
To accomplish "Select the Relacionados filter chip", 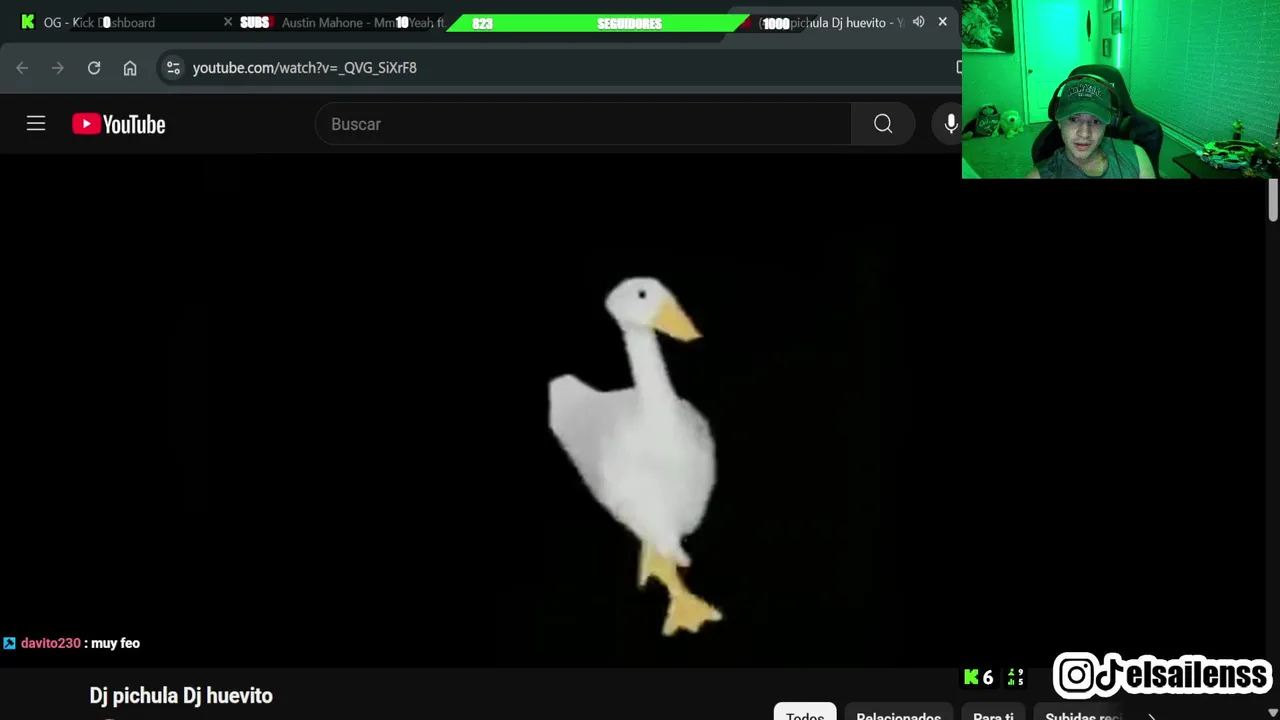I will 898,716.
